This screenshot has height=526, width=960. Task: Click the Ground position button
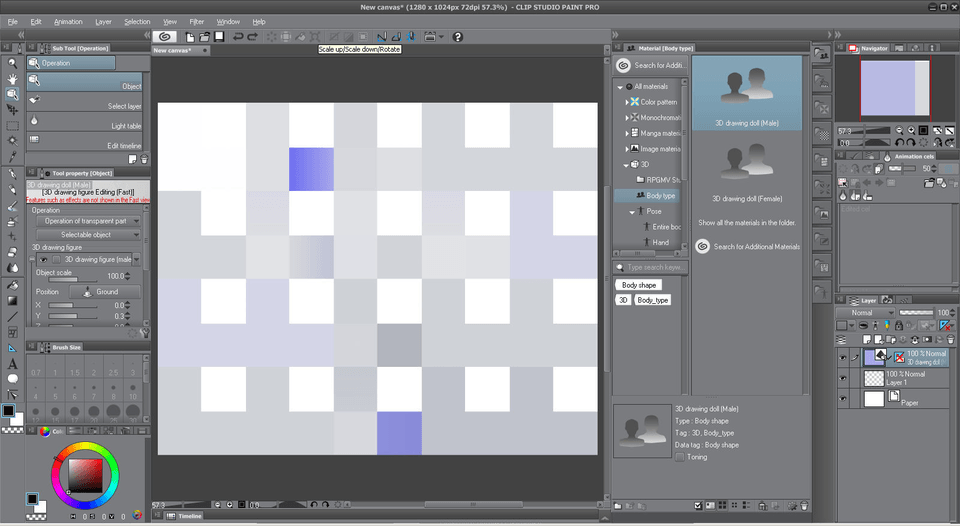click(x=105, y=292)
